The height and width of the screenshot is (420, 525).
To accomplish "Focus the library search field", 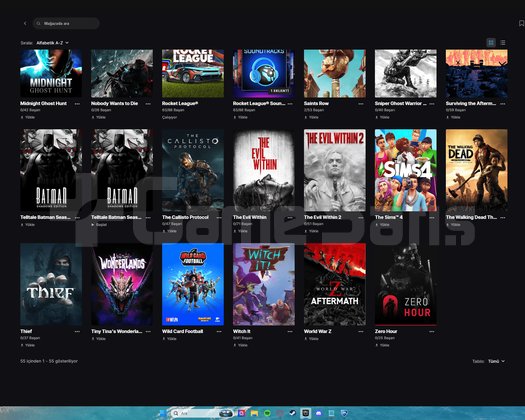I will [66, 23].
